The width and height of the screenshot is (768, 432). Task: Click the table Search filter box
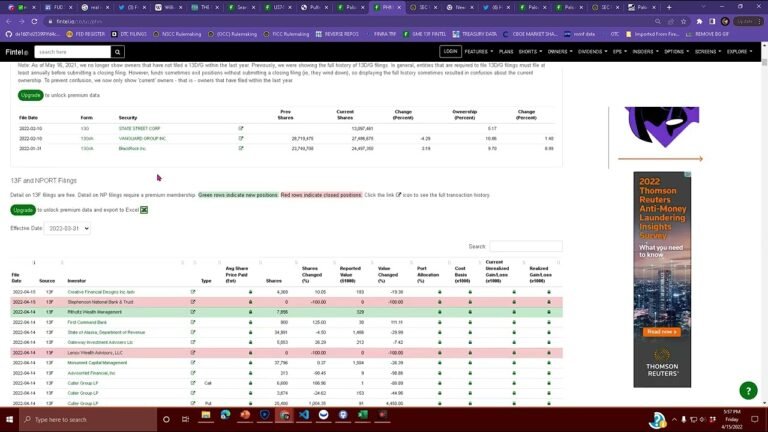pyautogui.click(x=526, y=246)
